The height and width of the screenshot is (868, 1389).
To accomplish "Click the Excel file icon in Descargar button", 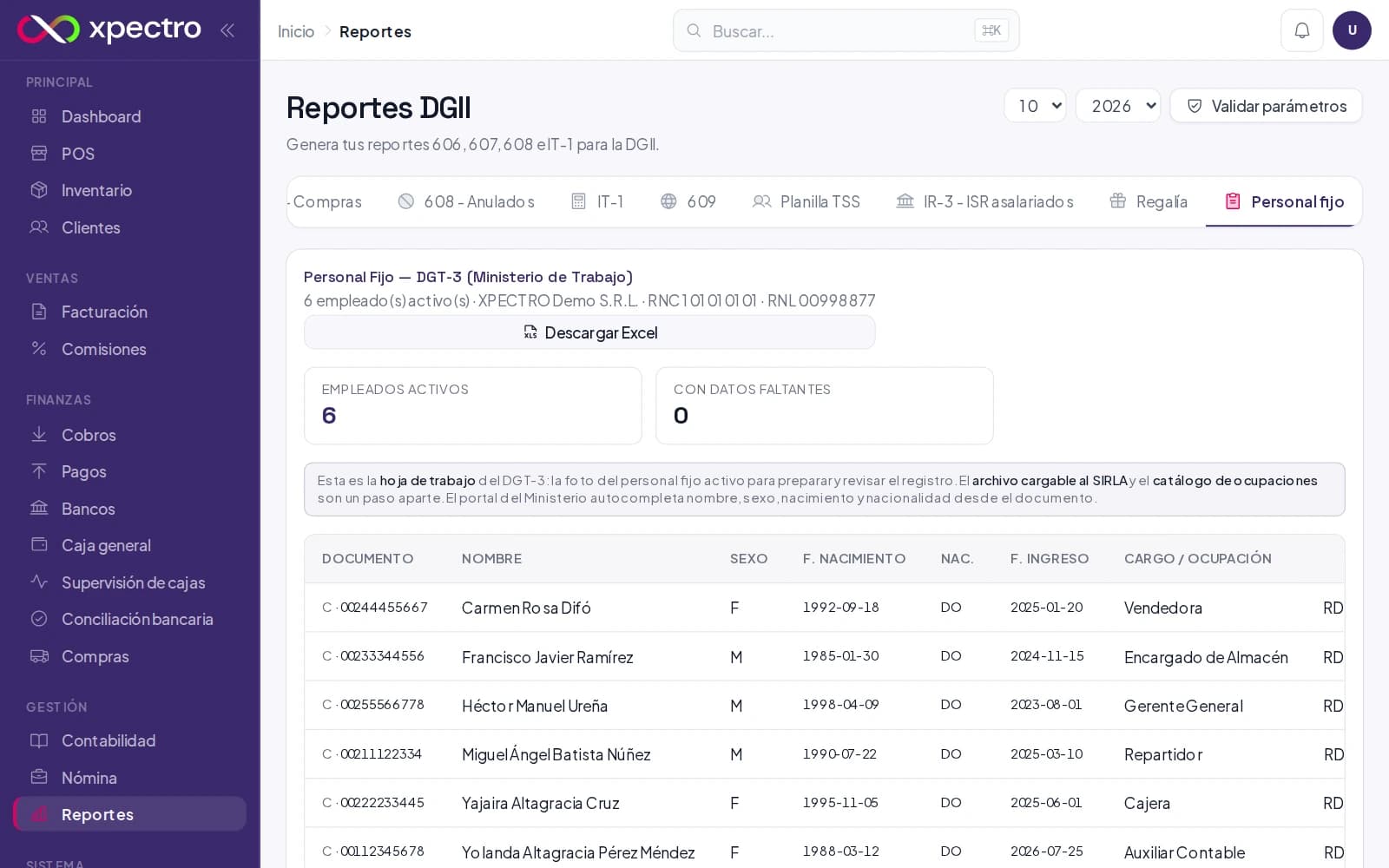I will (x=530, y=332).
